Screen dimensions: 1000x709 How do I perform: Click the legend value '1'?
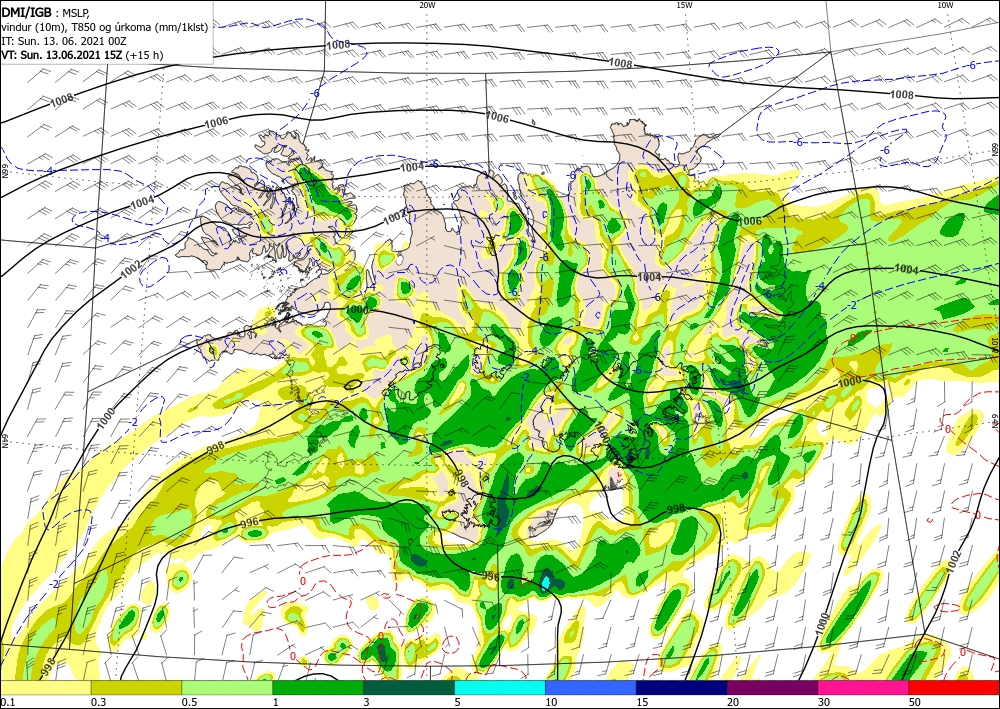pos(276,702)
